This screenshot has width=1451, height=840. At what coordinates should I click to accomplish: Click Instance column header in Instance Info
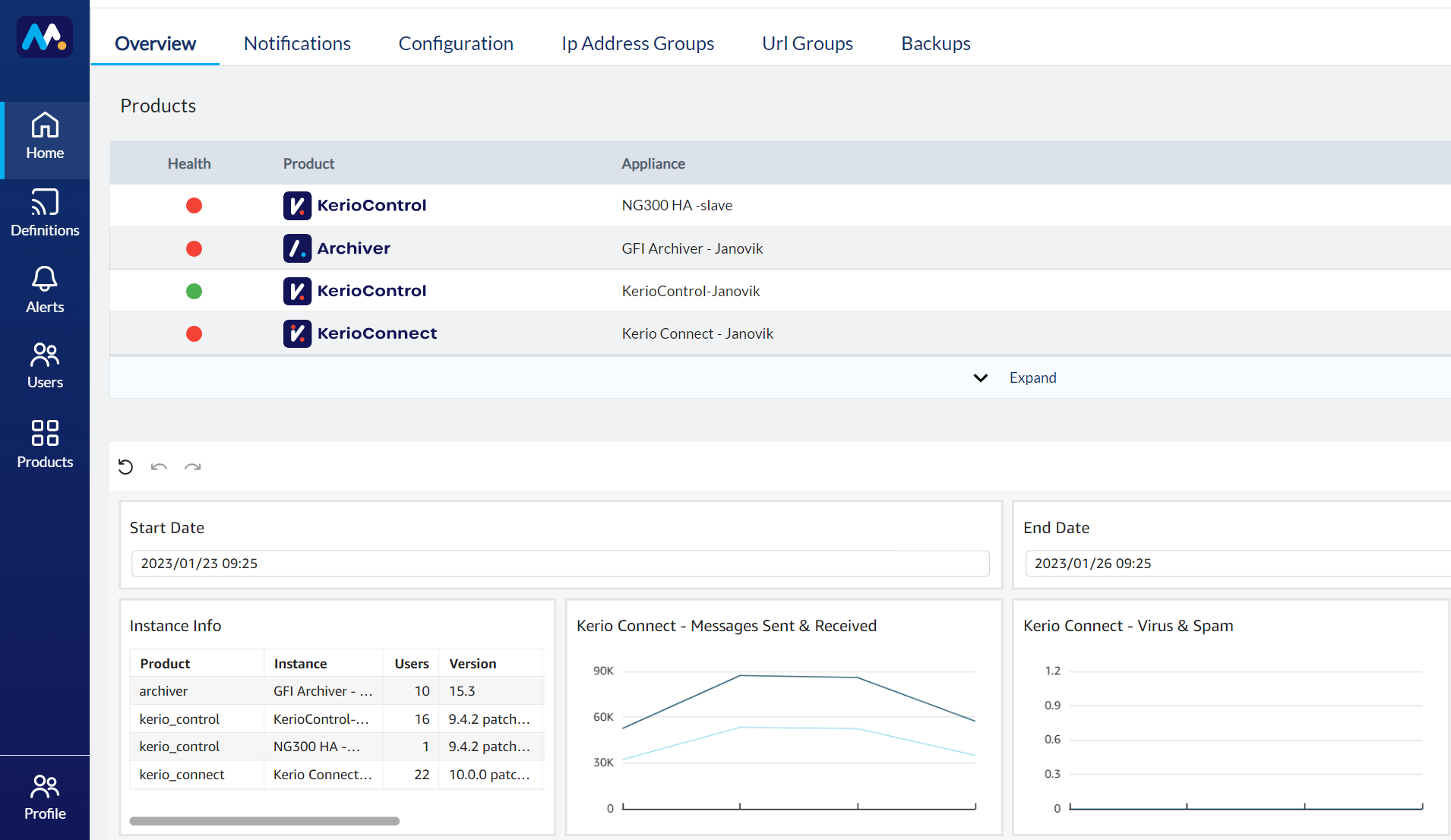pos(300,664)
